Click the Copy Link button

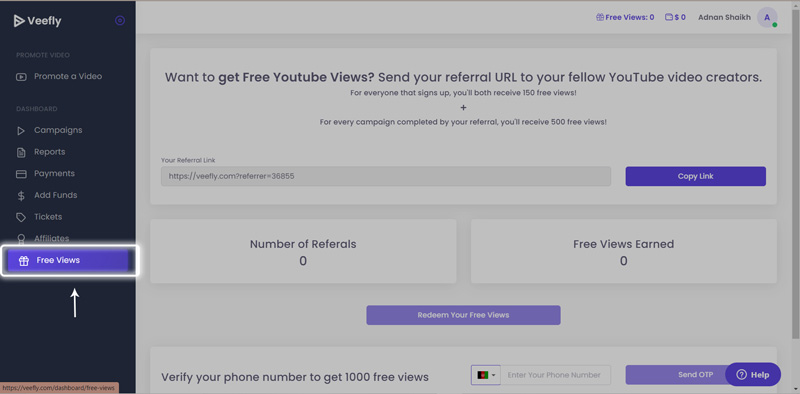click(695, 176)
